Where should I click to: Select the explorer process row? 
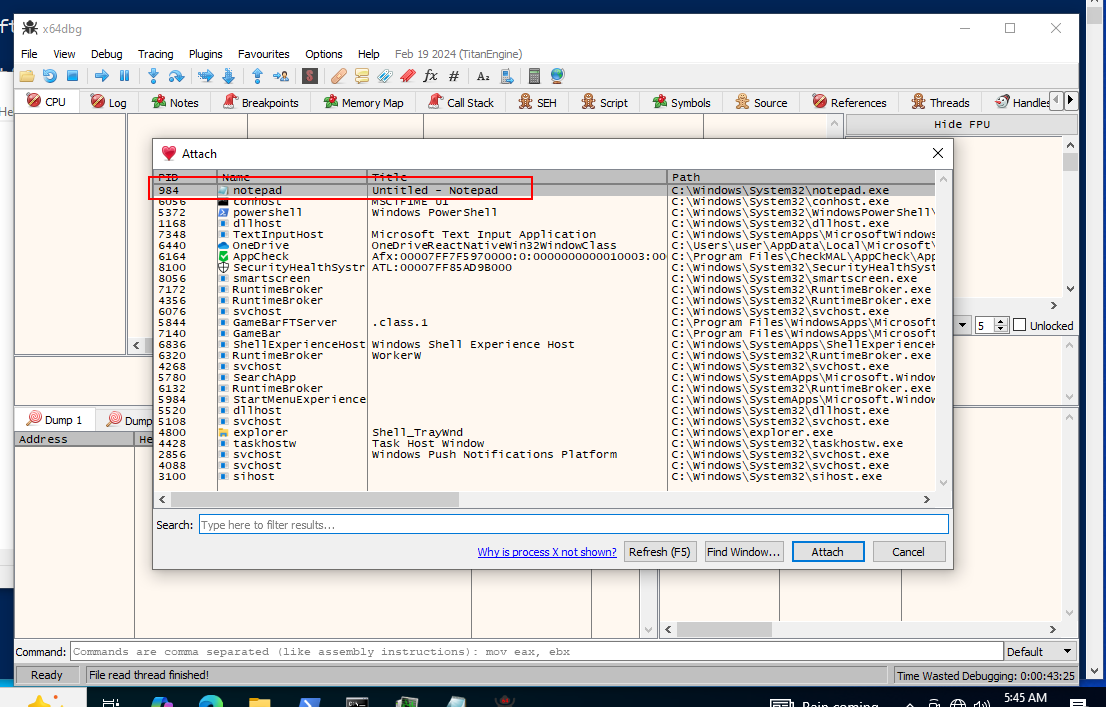545,433
